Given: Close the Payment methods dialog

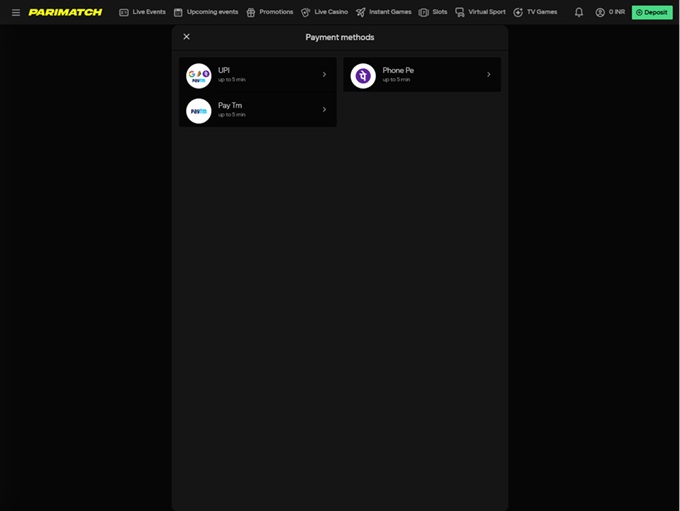Looking at the screenshot, I should [x=186, y=37].
